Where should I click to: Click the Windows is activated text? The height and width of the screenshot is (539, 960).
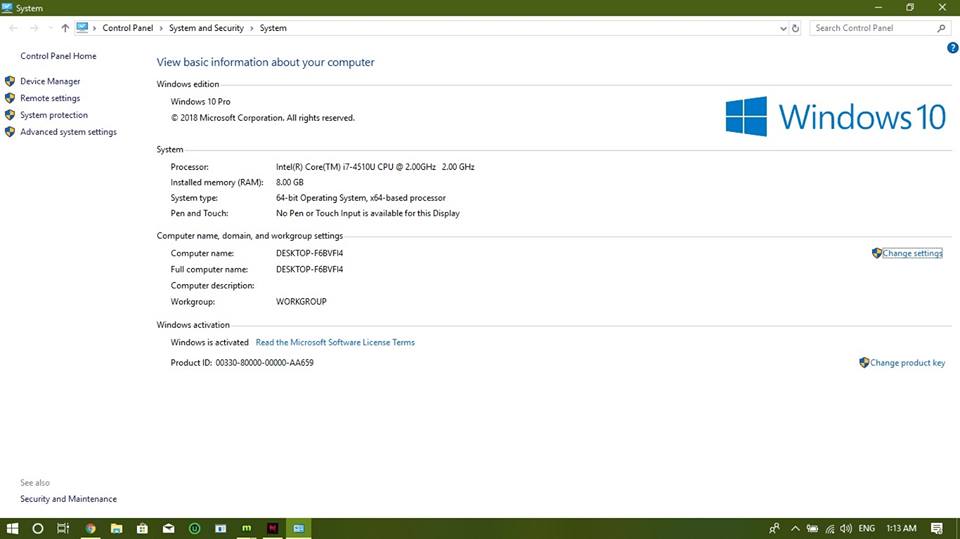pyautogui.click(x=209, y=342)
